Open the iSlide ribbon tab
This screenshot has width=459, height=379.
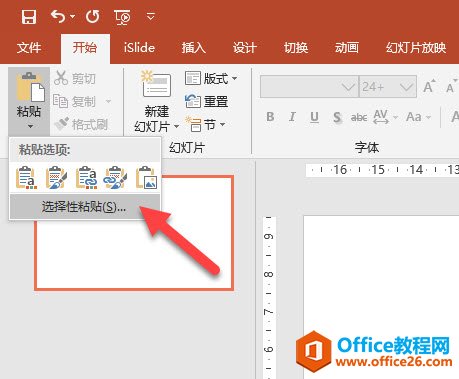pyautogui.click(x=139, y=48)
